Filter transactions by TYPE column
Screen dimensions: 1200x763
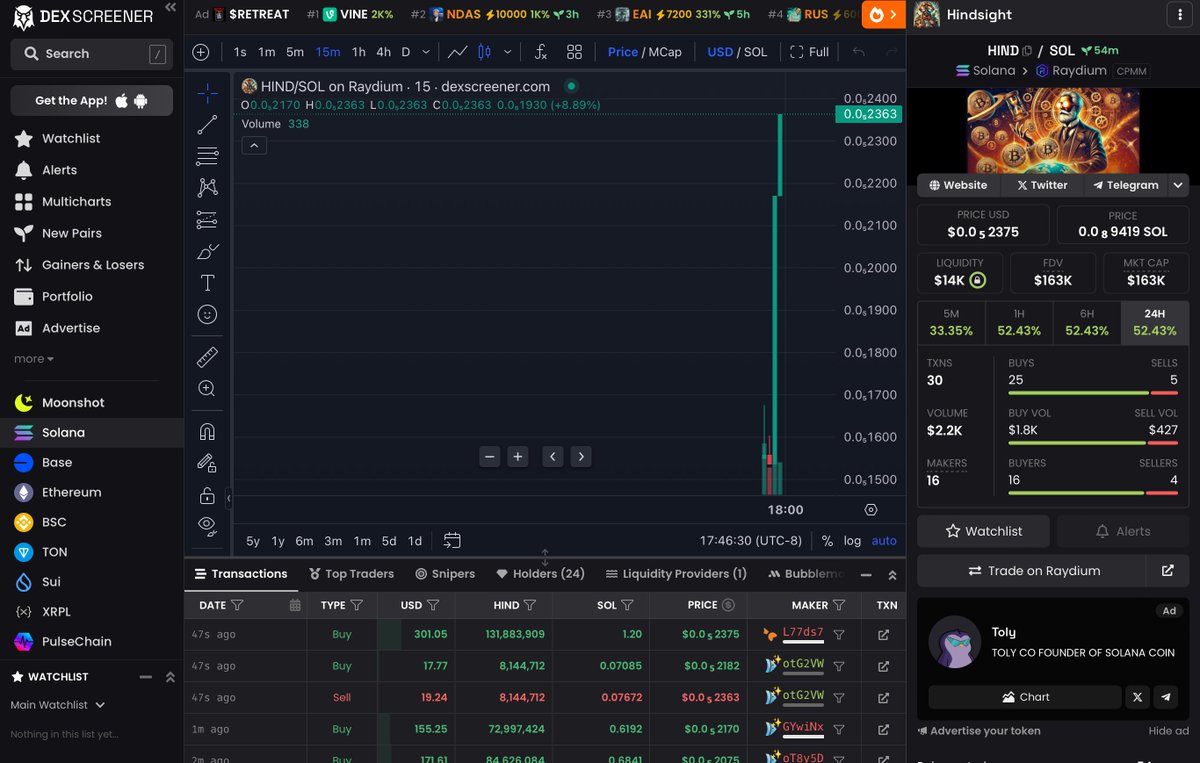(356, 605)
